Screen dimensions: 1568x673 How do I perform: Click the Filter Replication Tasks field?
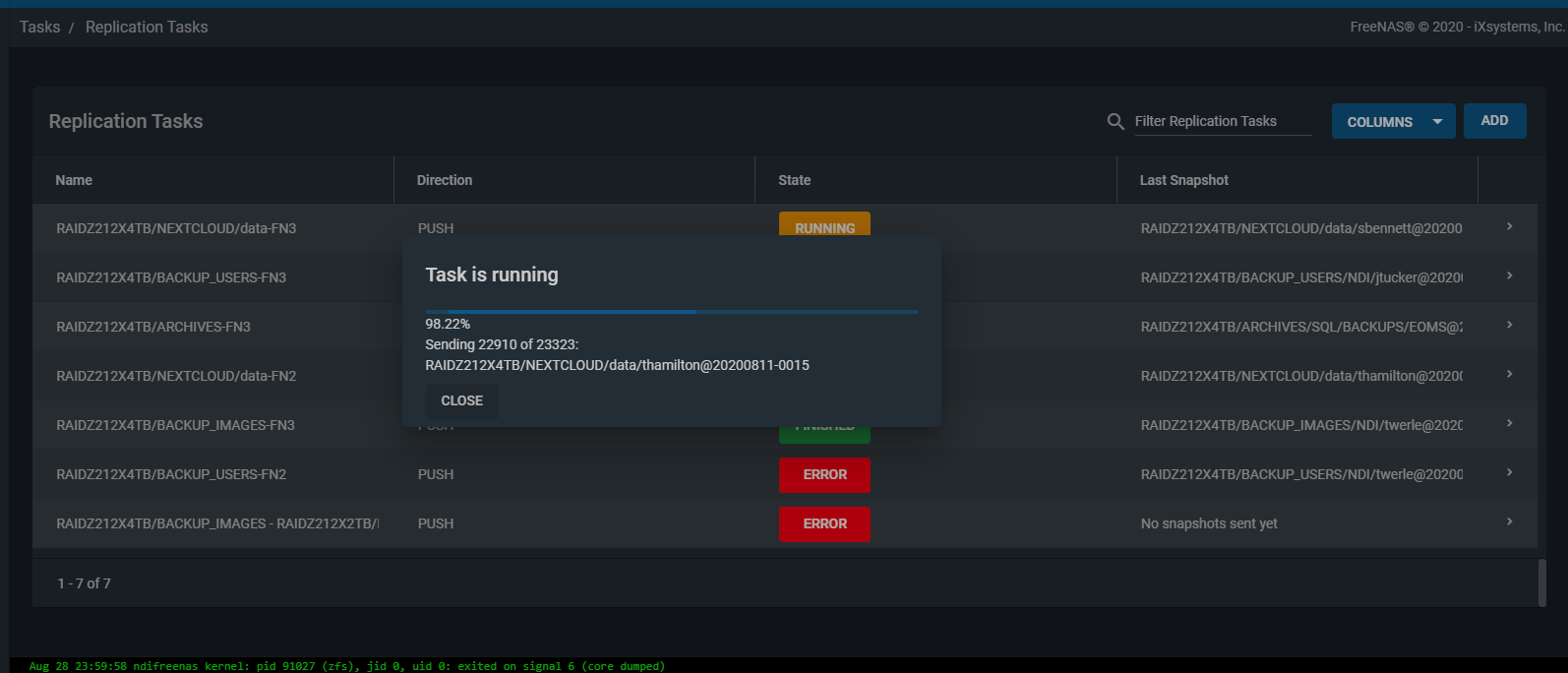tap(1223, 121)
